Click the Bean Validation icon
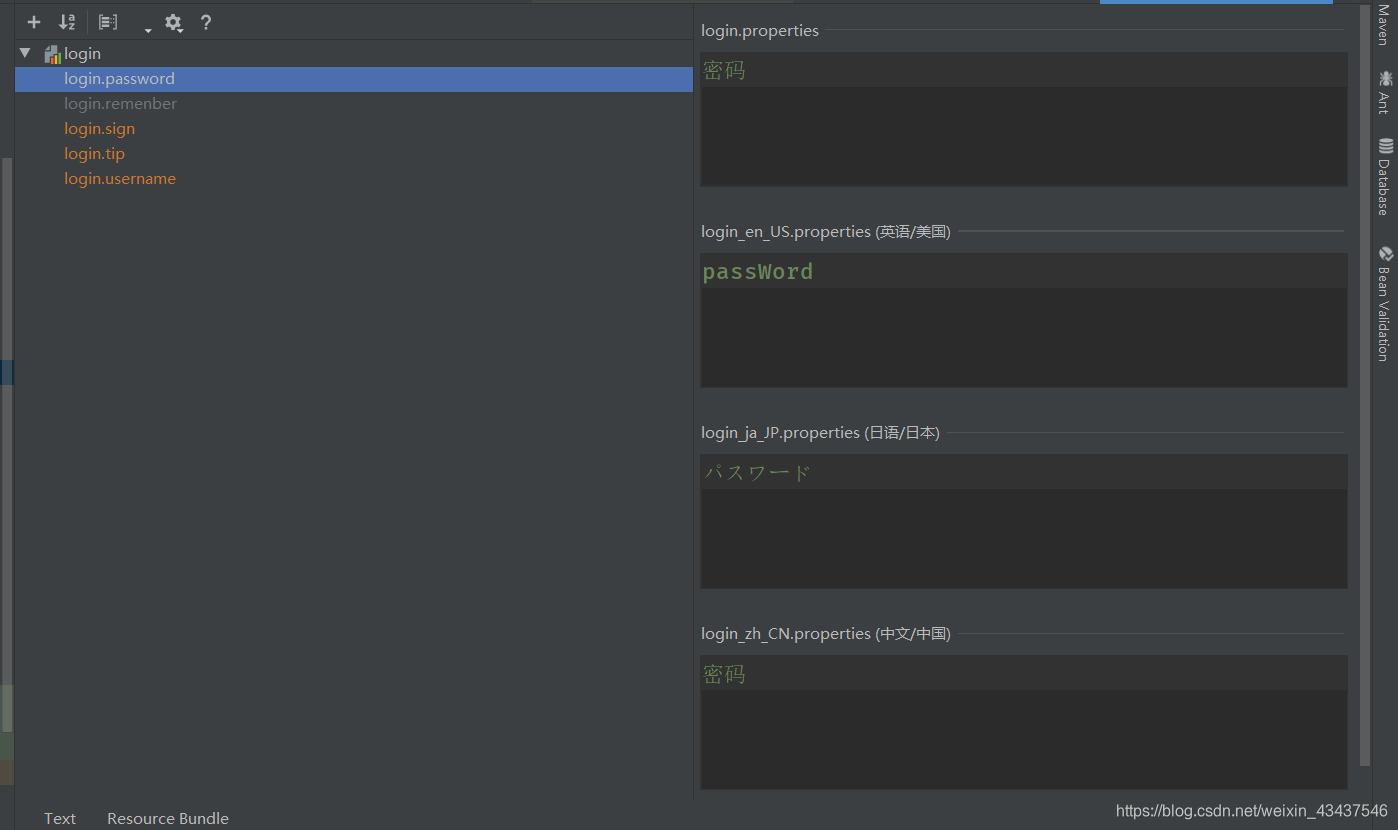1398x830 pixels. click(x=1385, y=254)
